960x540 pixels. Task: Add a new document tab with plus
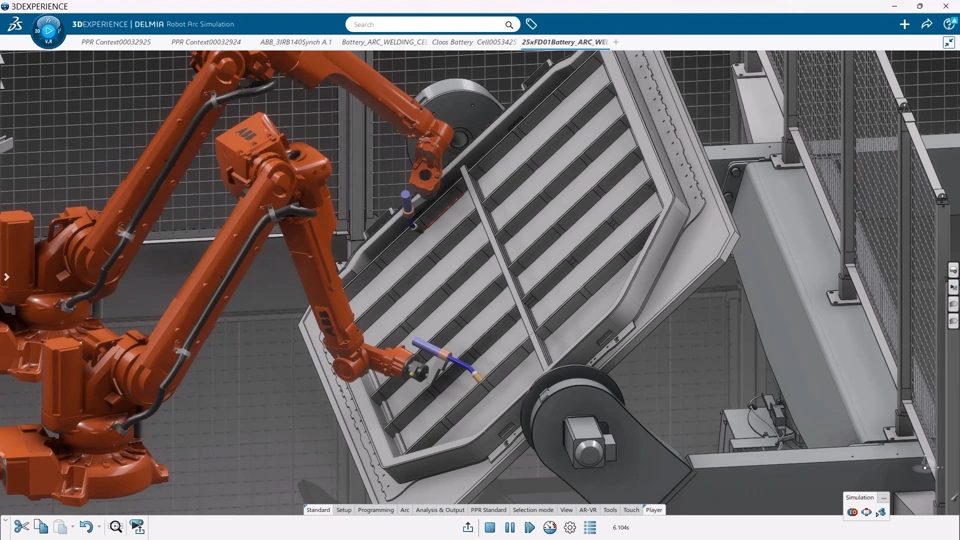click(616, 42)
